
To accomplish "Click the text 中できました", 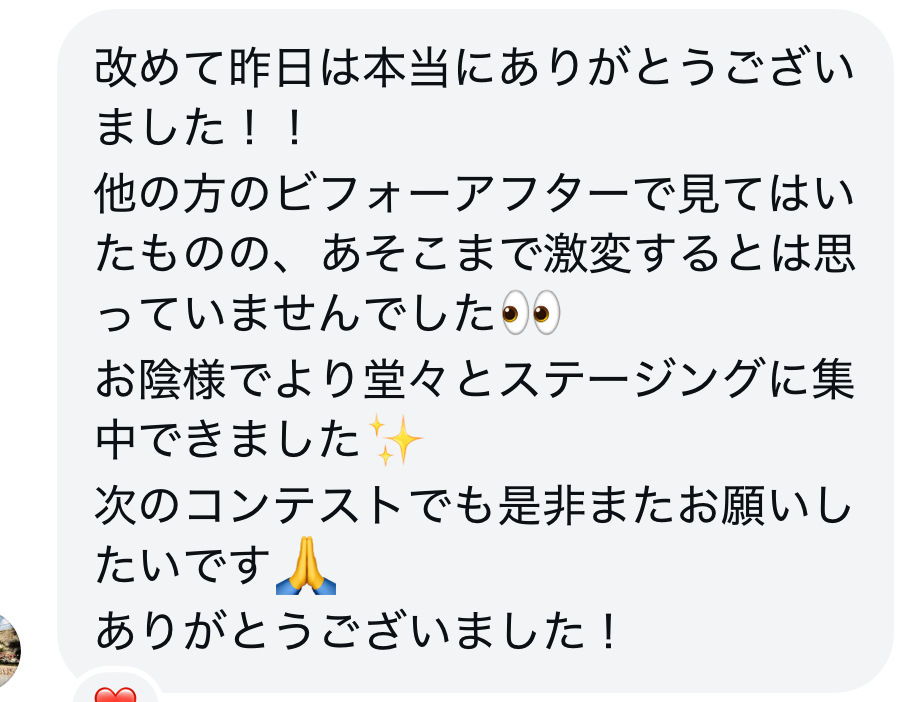I will coord(228,440).
